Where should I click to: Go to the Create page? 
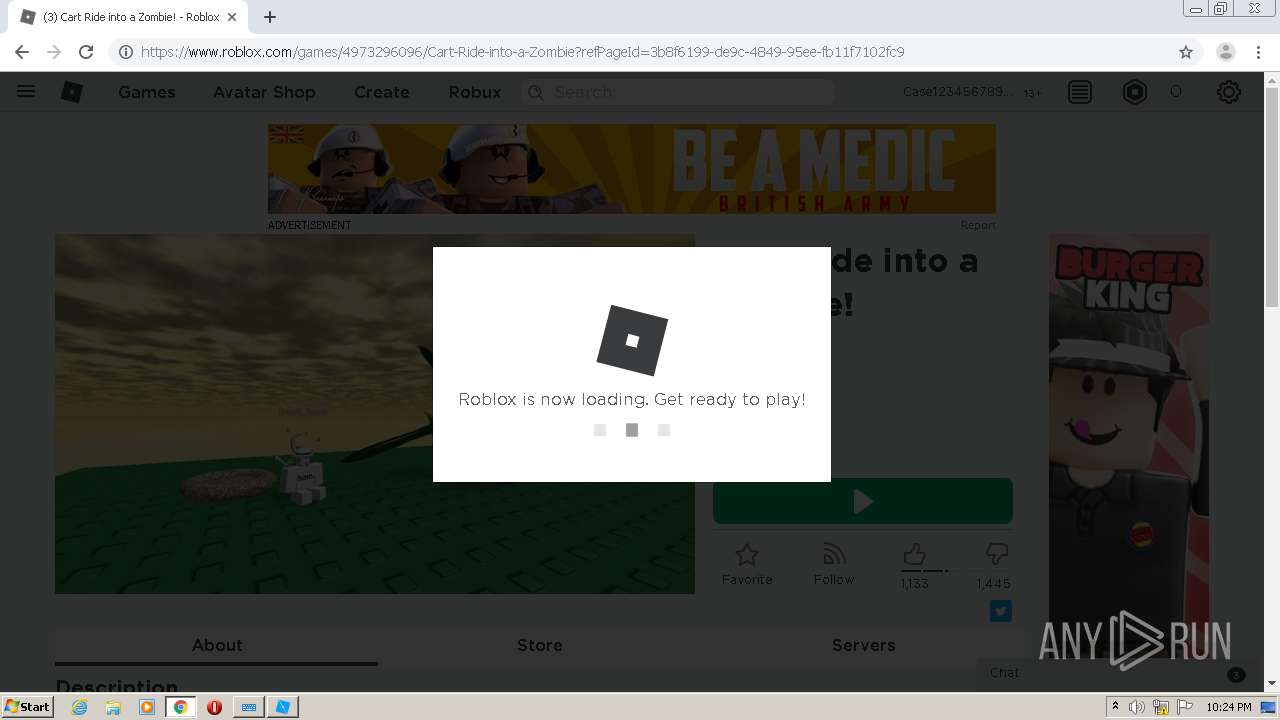[382, 92]
